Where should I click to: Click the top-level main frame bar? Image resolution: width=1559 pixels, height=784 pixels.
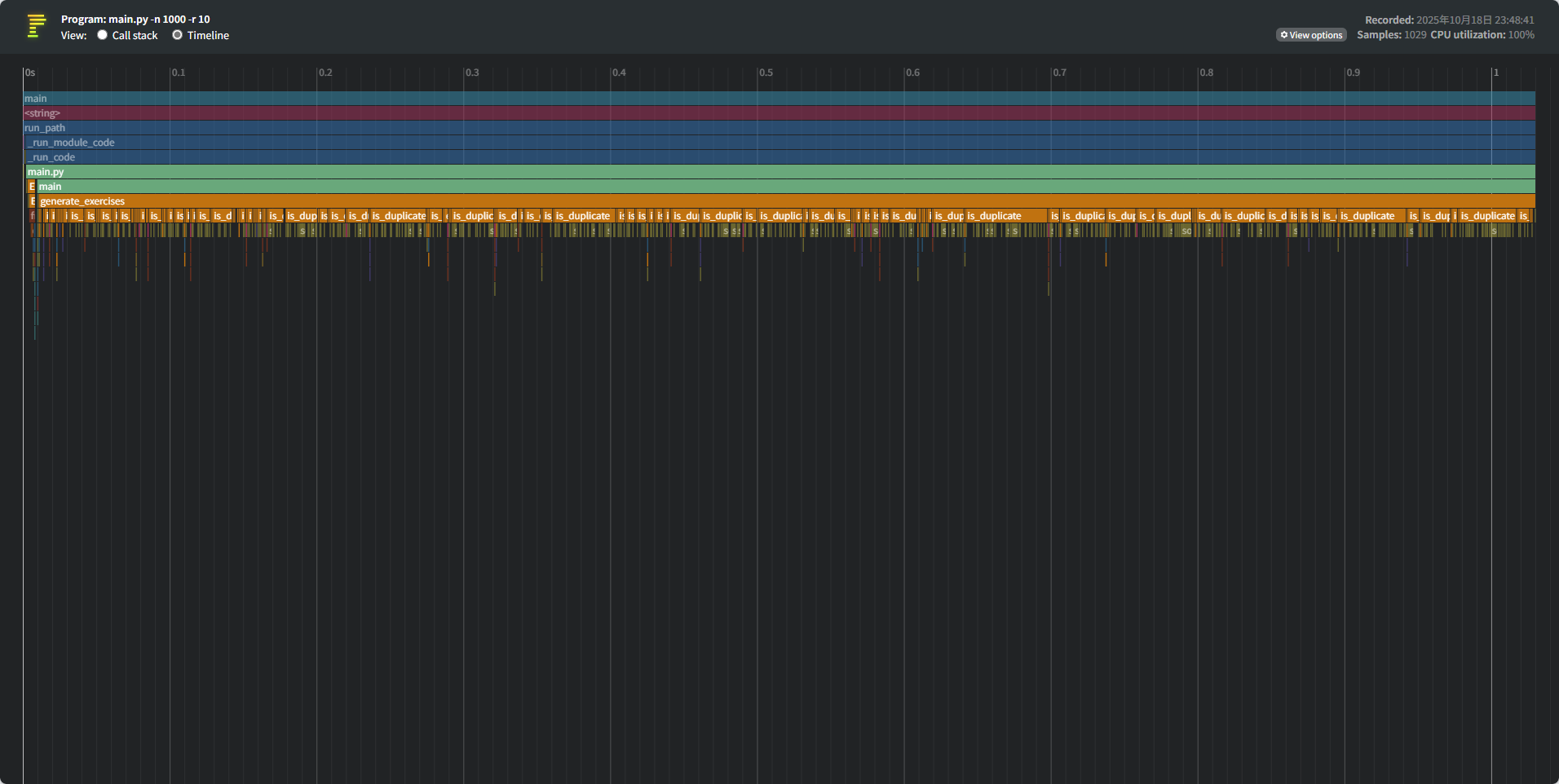point(779,99)
